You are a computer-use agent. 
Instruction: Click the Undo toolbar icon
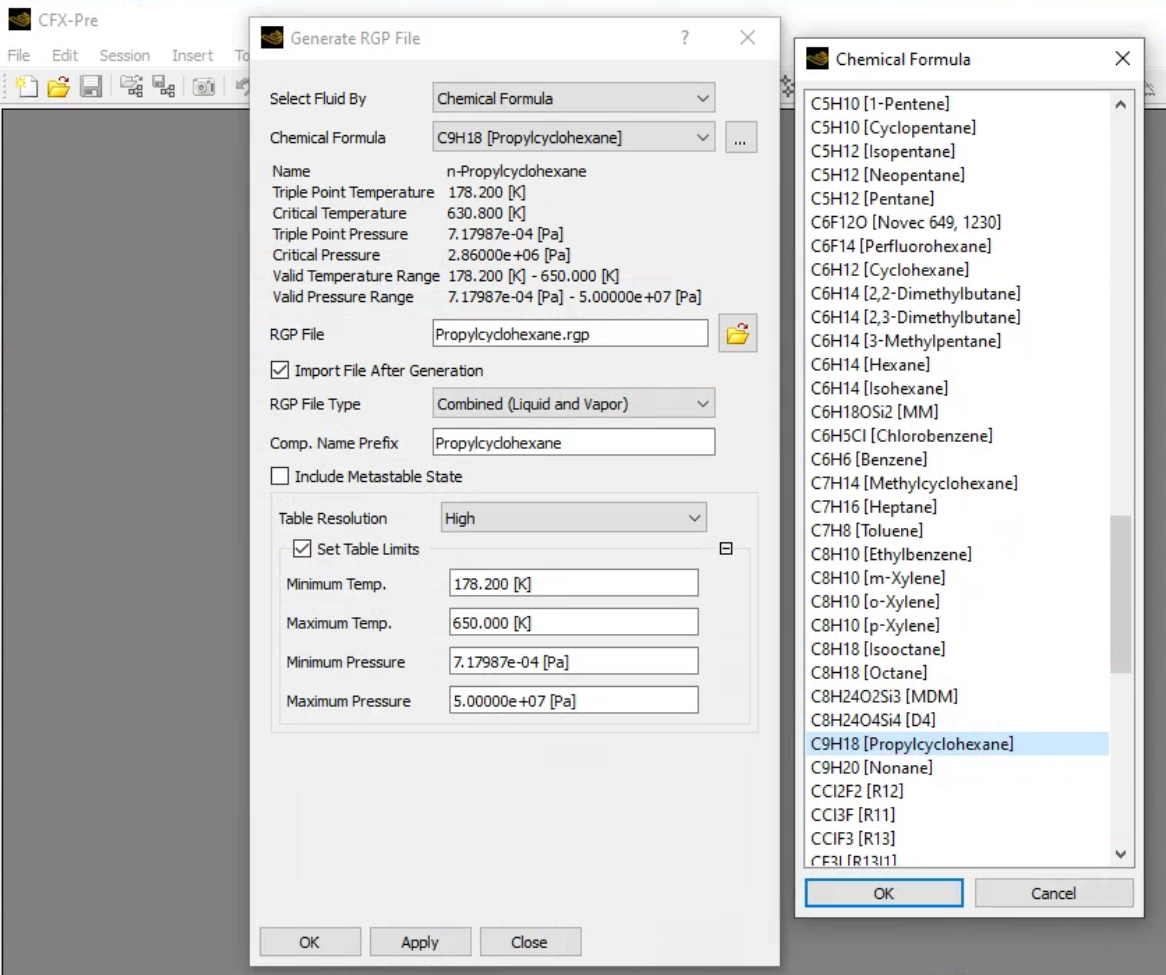coord(242,88)
